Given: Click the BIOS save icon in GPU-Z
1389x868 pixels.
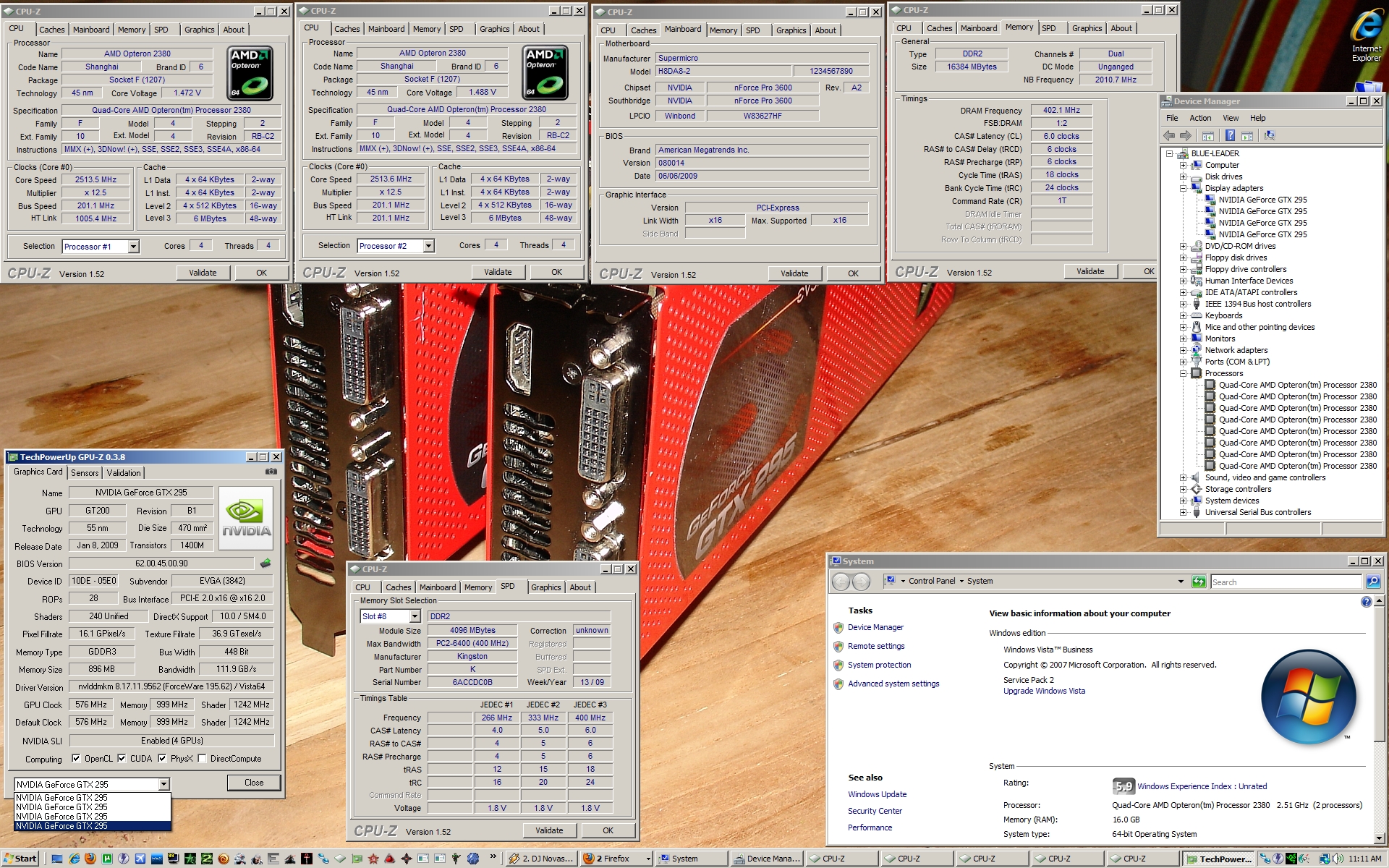Looking at the screenshot, I should coord(266,563).
